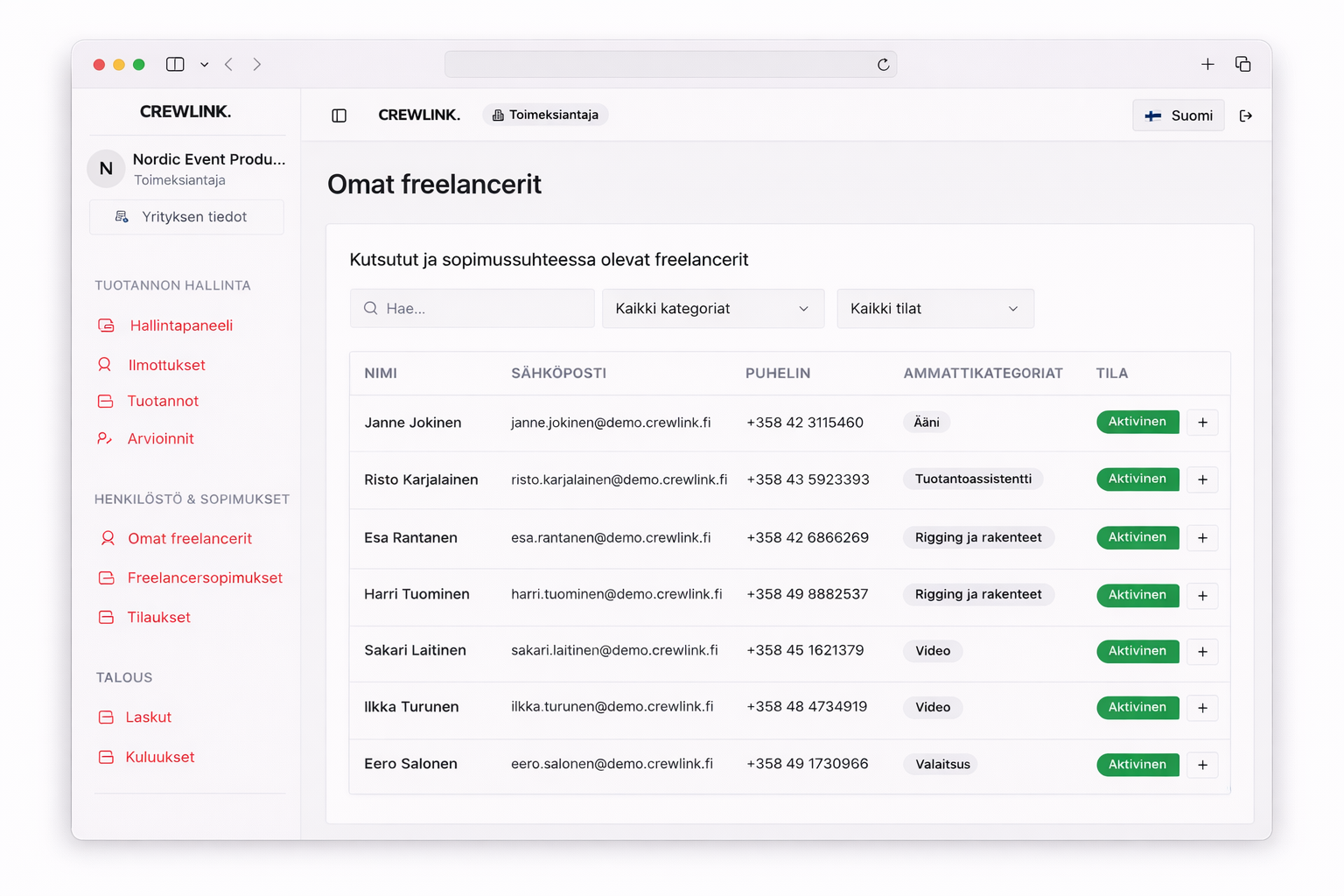Click the plus button for Esa Rantanen
This screenshot has height=896, width=1344.
(1203, 538)
